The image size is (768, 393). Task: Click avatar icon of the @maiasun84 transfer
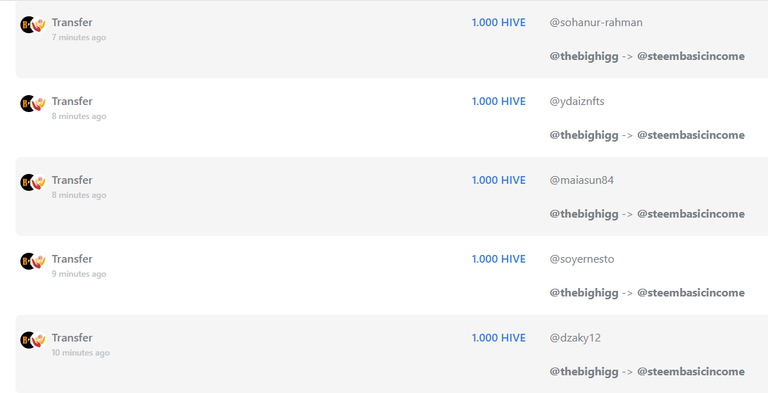click(33, 182)
